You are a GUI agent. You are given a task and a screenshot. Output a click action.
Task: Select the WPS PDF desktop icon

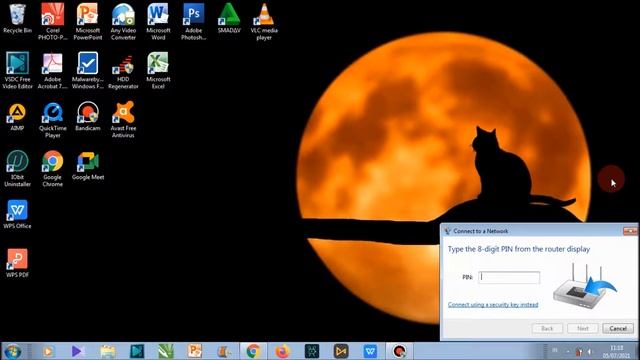(x=17, y=263)
